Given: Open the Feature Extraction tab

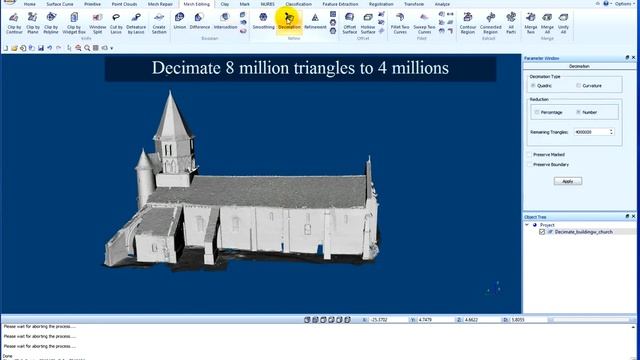Looking at the screenshot, I should pos(340,4).
